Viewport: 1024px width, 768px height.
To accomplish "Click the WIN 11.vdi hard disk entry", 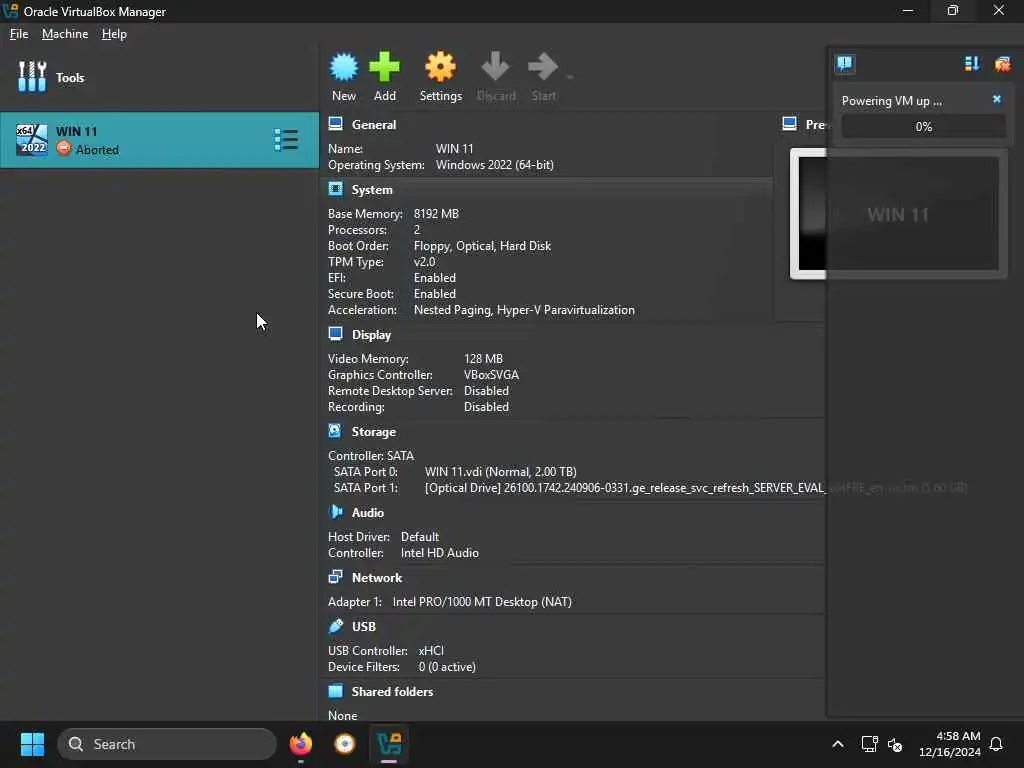I will (x=500, y=472).
